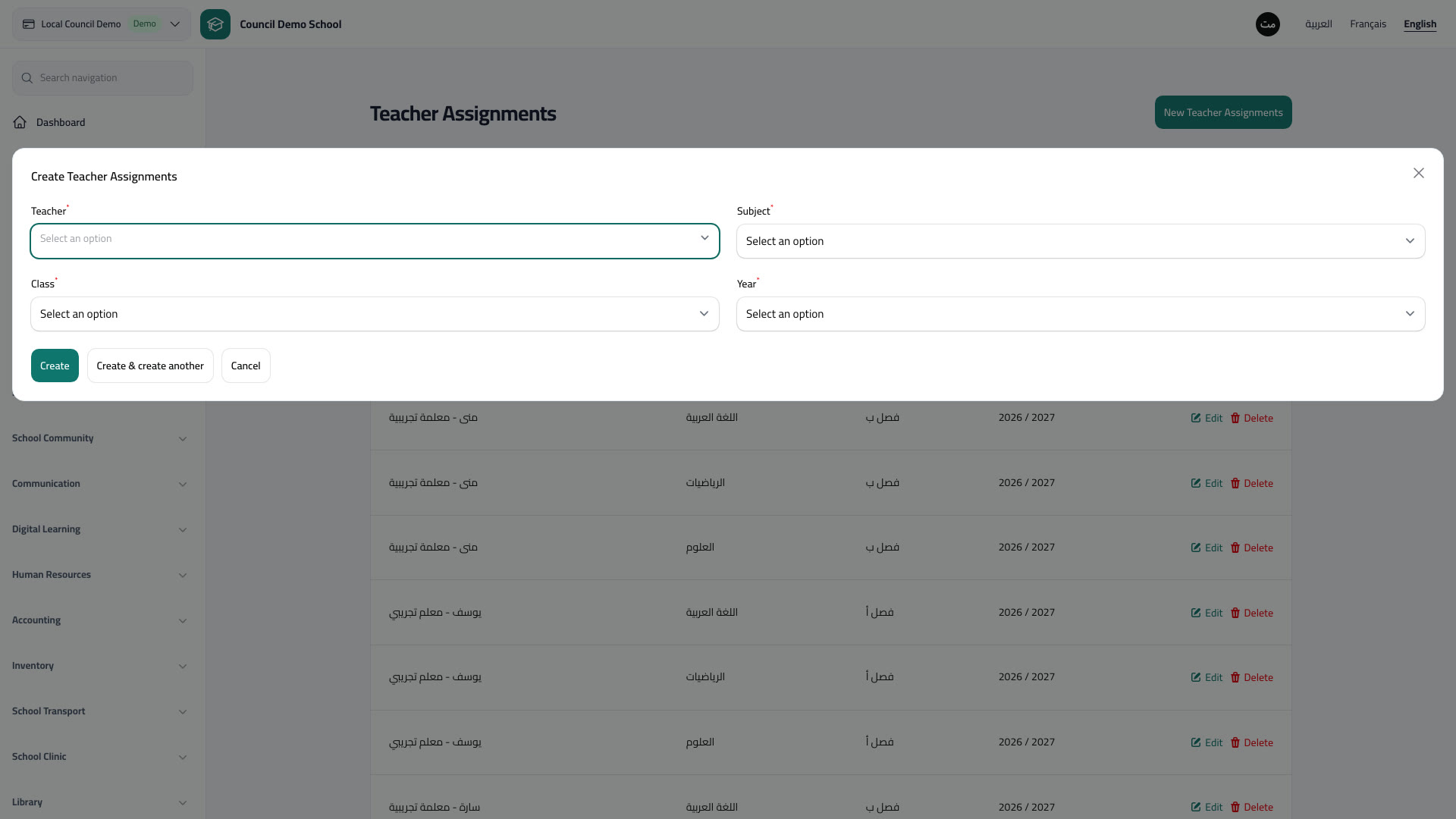Delete icon for منى الرياضيات row

coord(1235,483)
